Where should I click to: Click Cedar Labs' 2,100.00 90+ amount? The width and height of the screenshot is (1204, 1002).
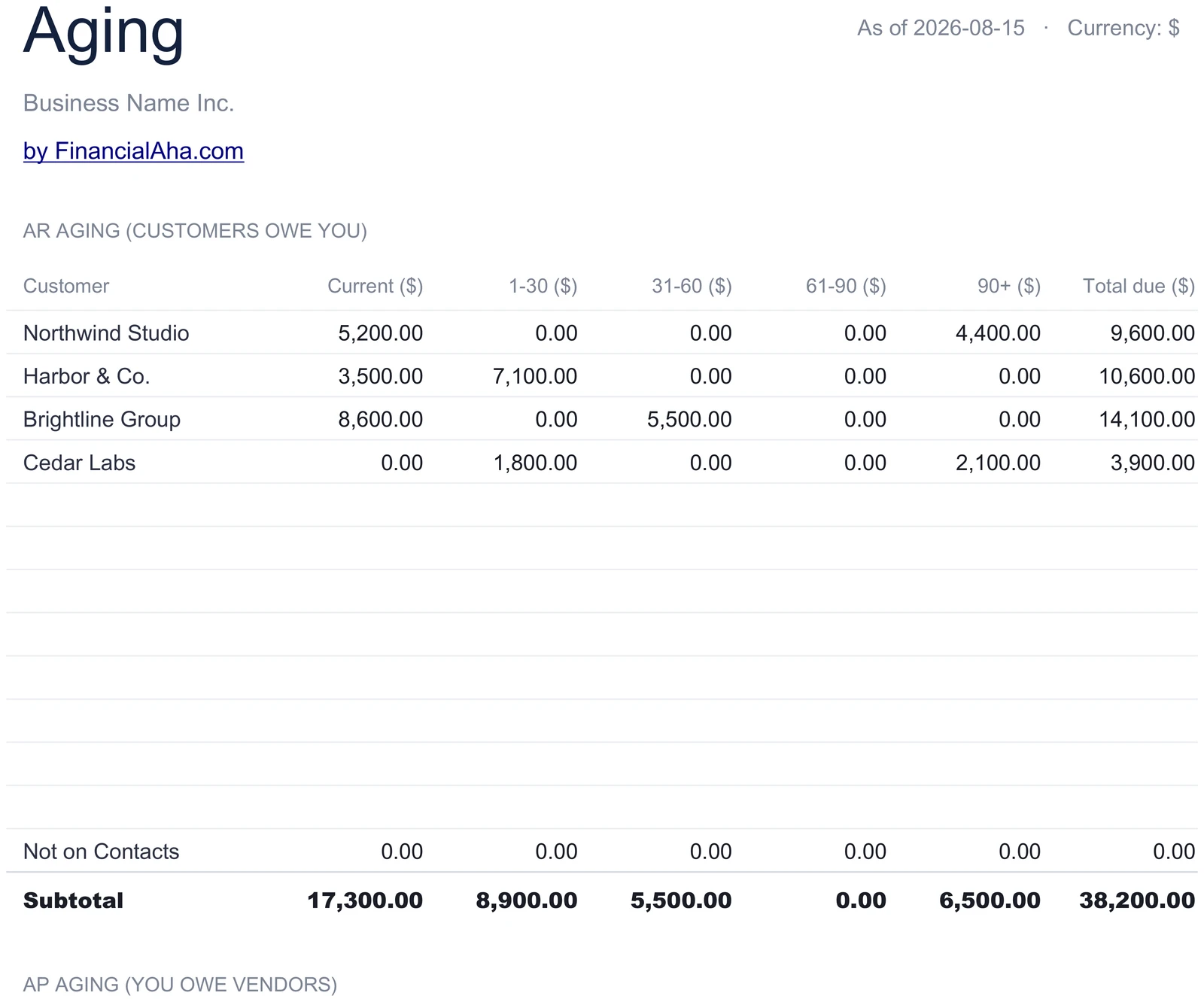tap(998, 463)
